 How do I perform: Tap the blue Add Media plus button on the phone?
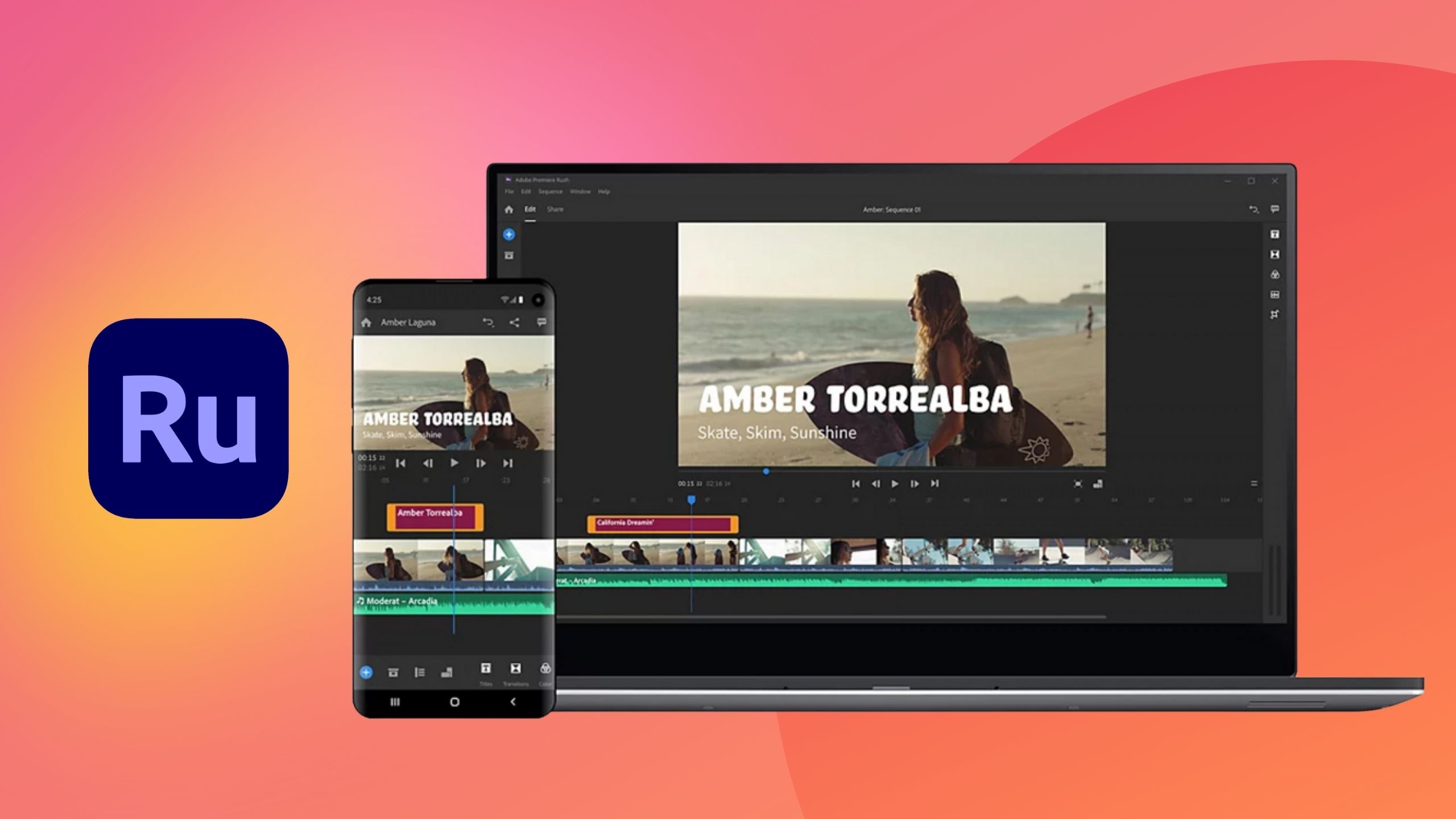[x=366, y=672]
